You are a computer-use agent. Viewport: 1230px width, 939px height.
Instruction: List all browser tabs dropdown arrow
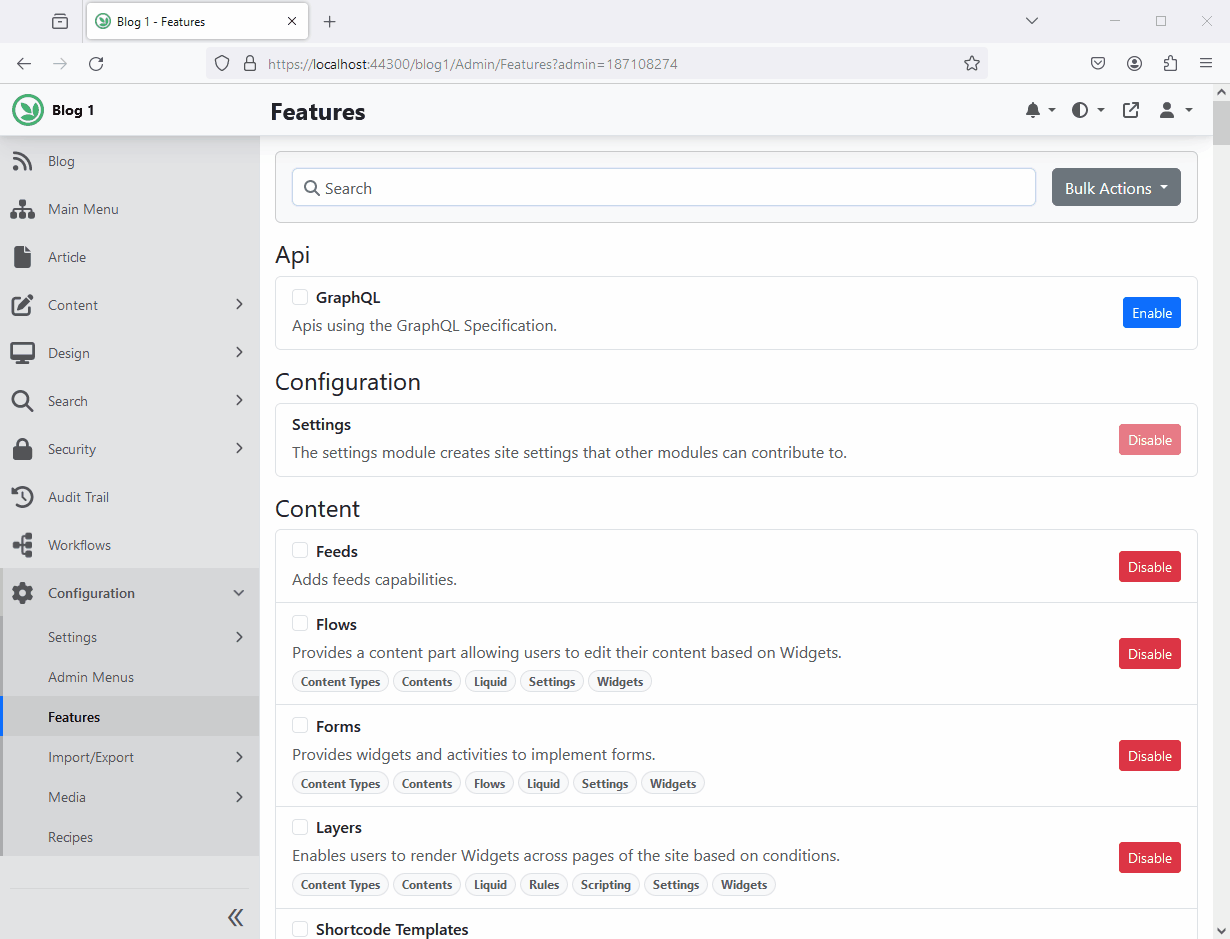click(1032, 21)
